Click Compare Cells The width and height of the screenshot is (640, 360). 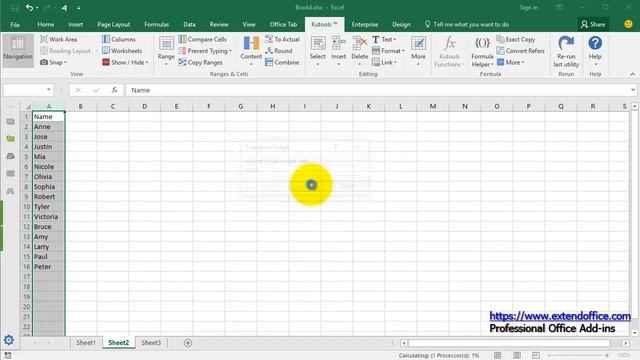[x=202, y=39]
